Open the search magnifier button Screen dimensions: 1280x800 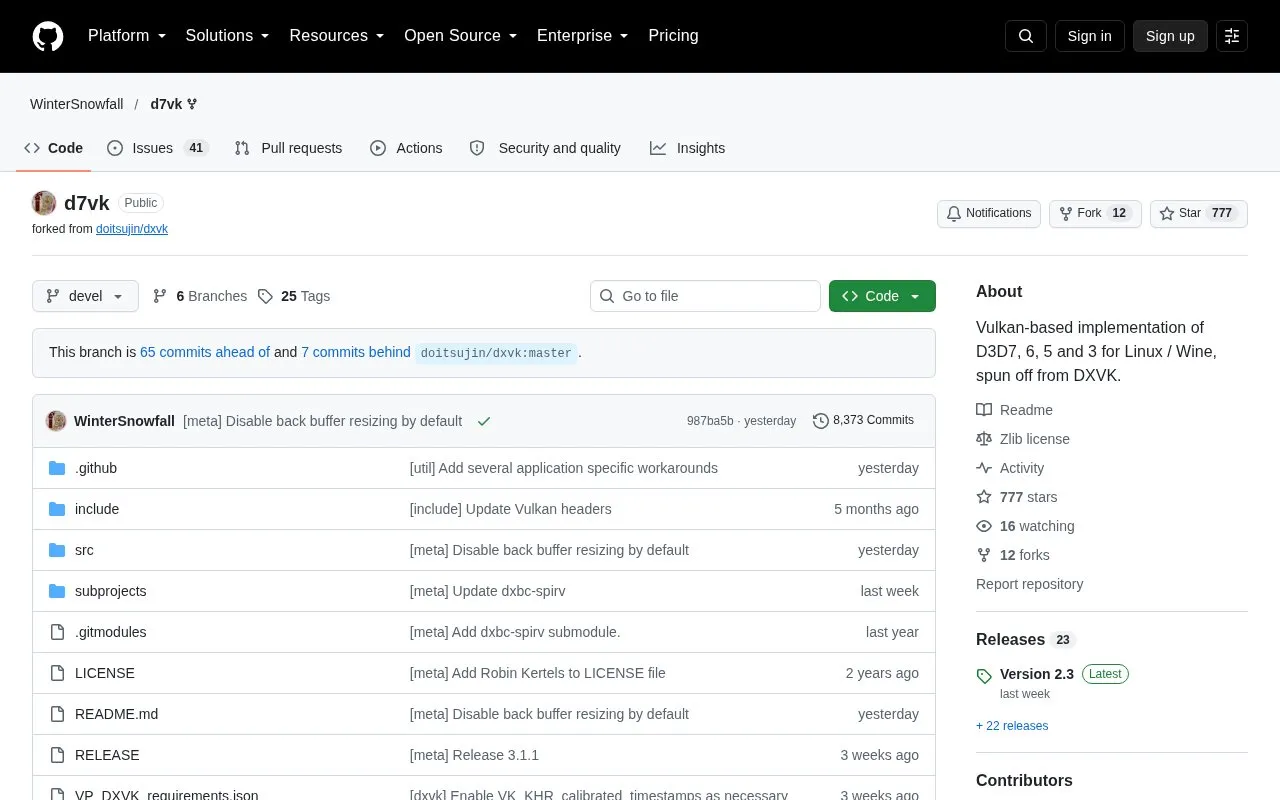pyautogui.click(x=1026, y=36)
